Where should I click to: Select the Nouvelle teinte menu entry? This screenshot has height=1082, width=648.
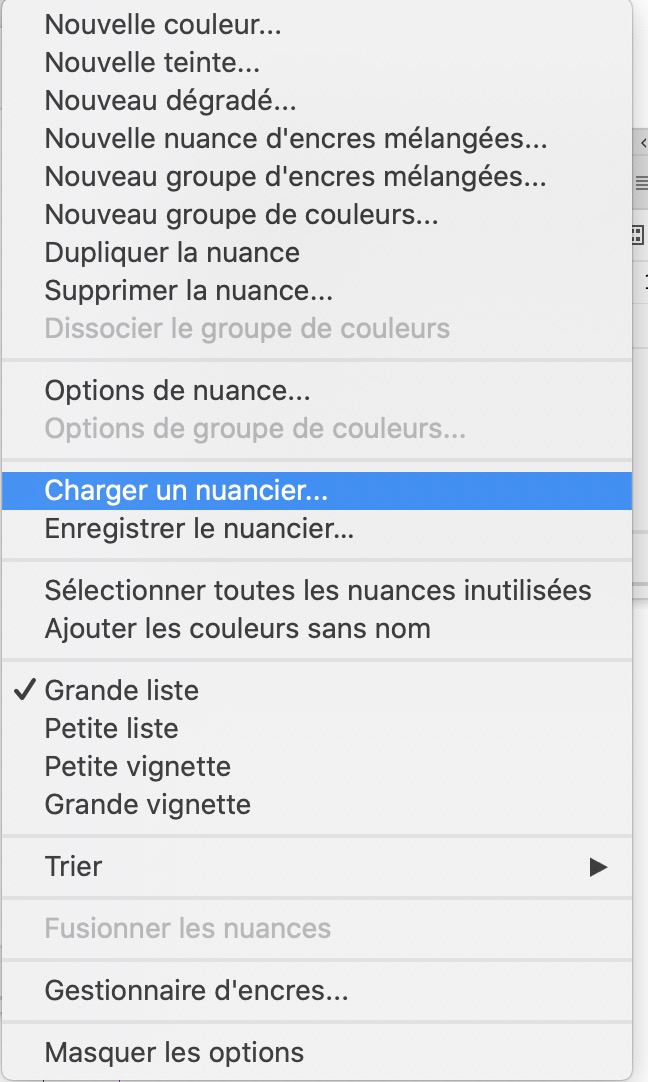pos(152,63)
